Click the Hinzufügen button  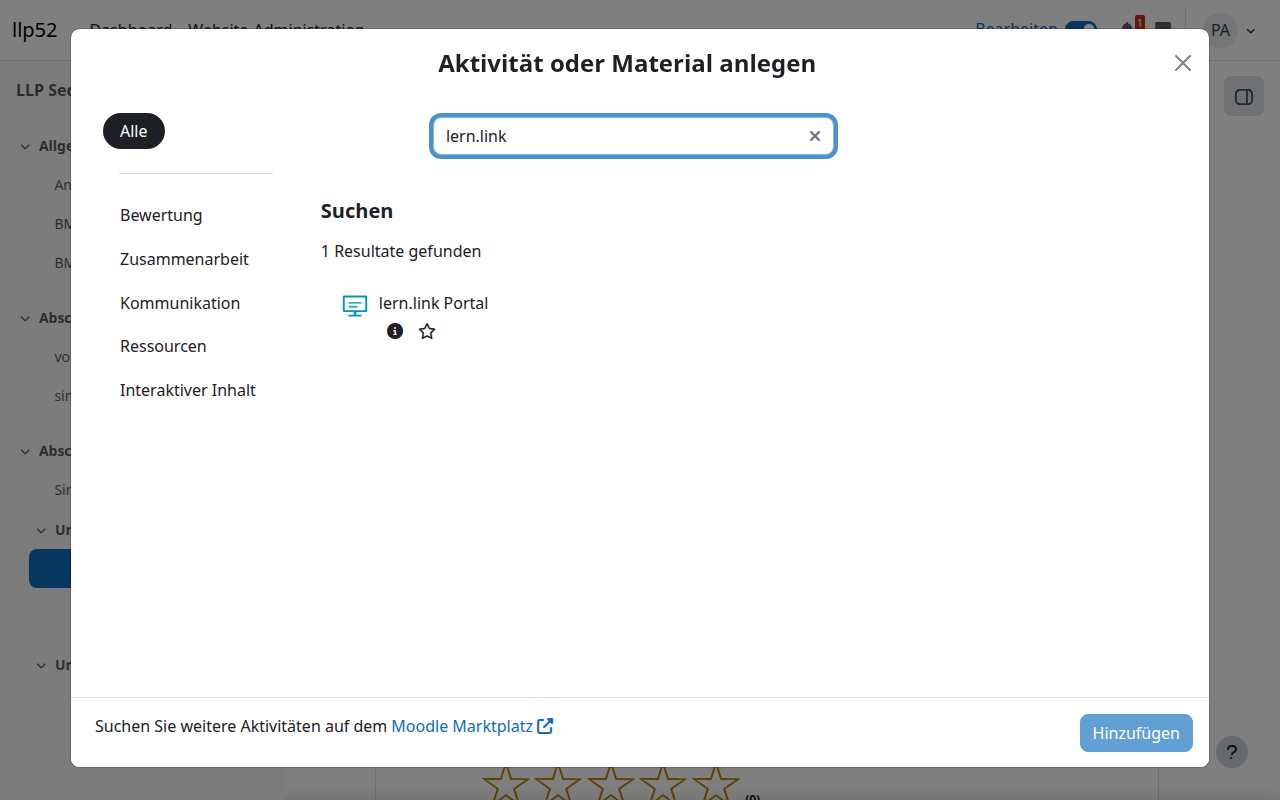pyautogui.click(x=1136, y=733)
